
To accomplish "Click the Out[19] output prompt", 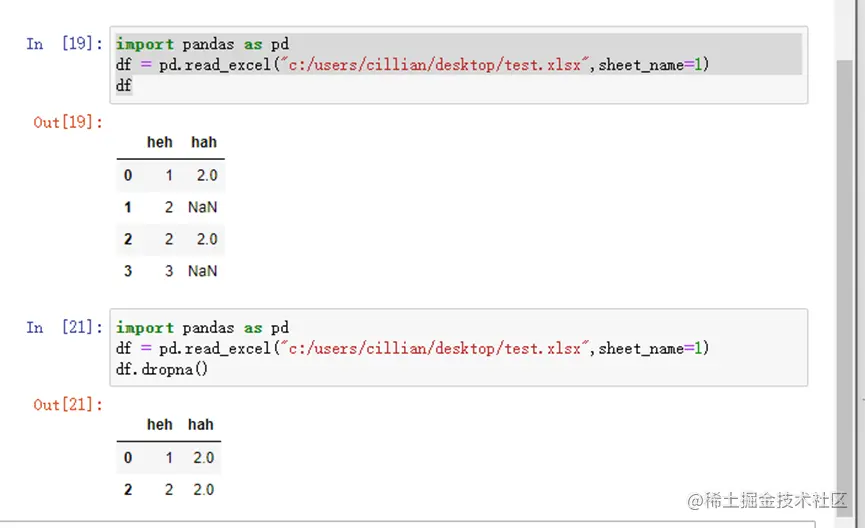I will 68,122.
